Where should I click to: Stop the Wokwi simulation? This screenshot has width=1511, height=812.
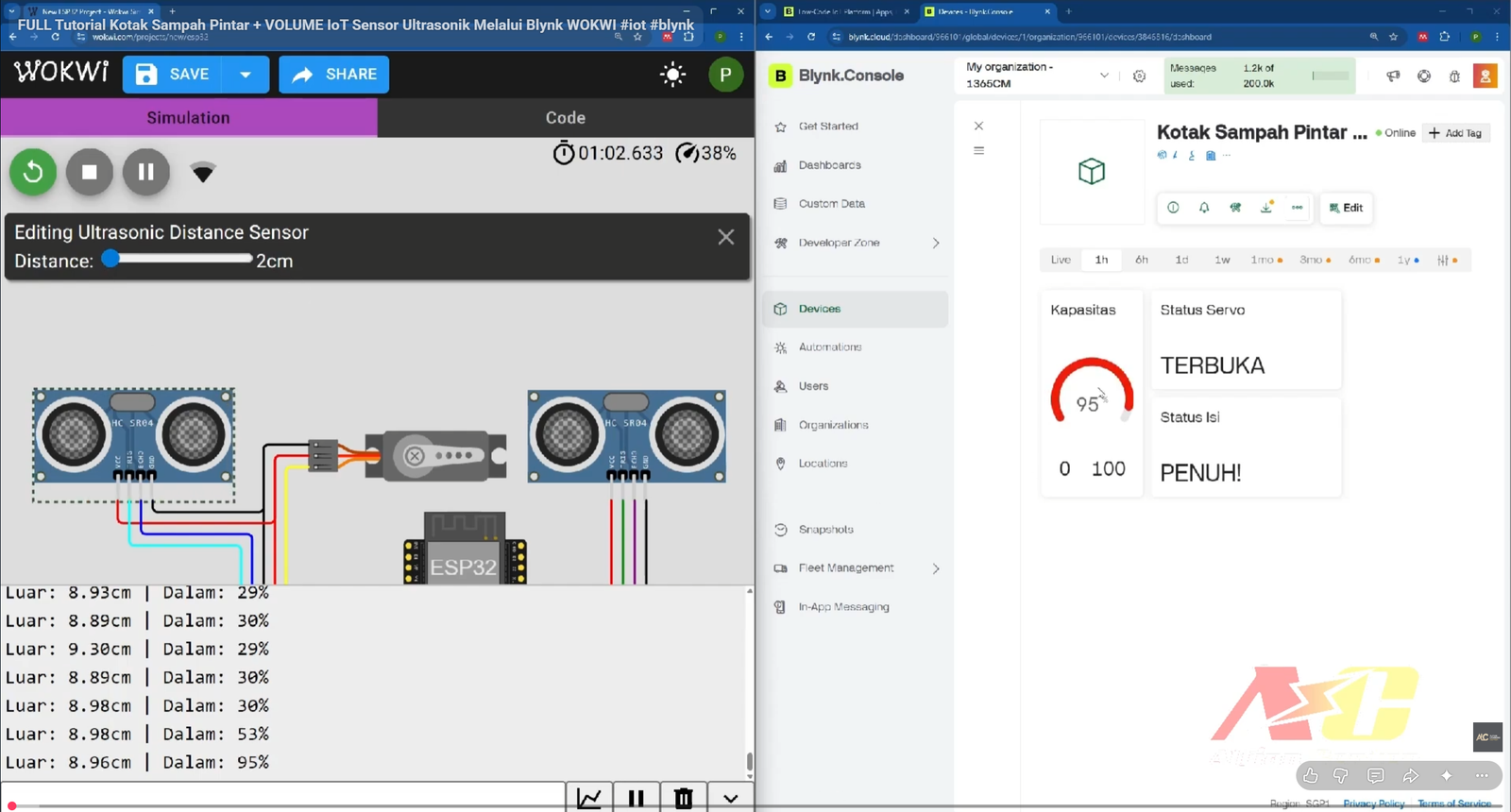[x=90, y=172]
